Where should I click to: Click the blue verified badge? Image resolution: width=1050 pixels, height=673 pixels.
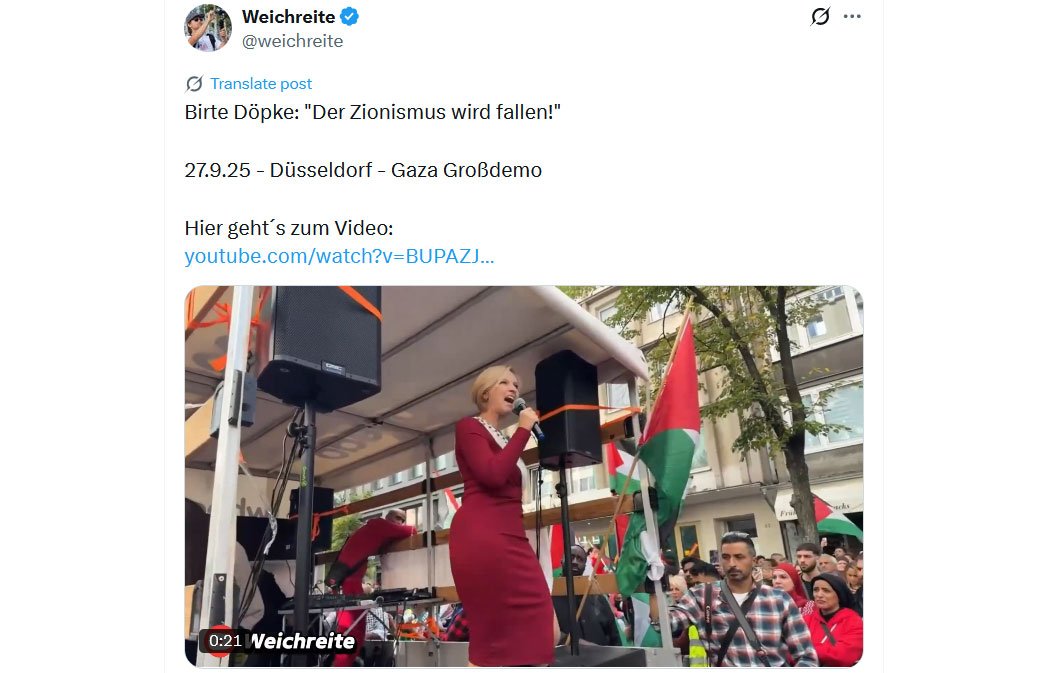350,16
